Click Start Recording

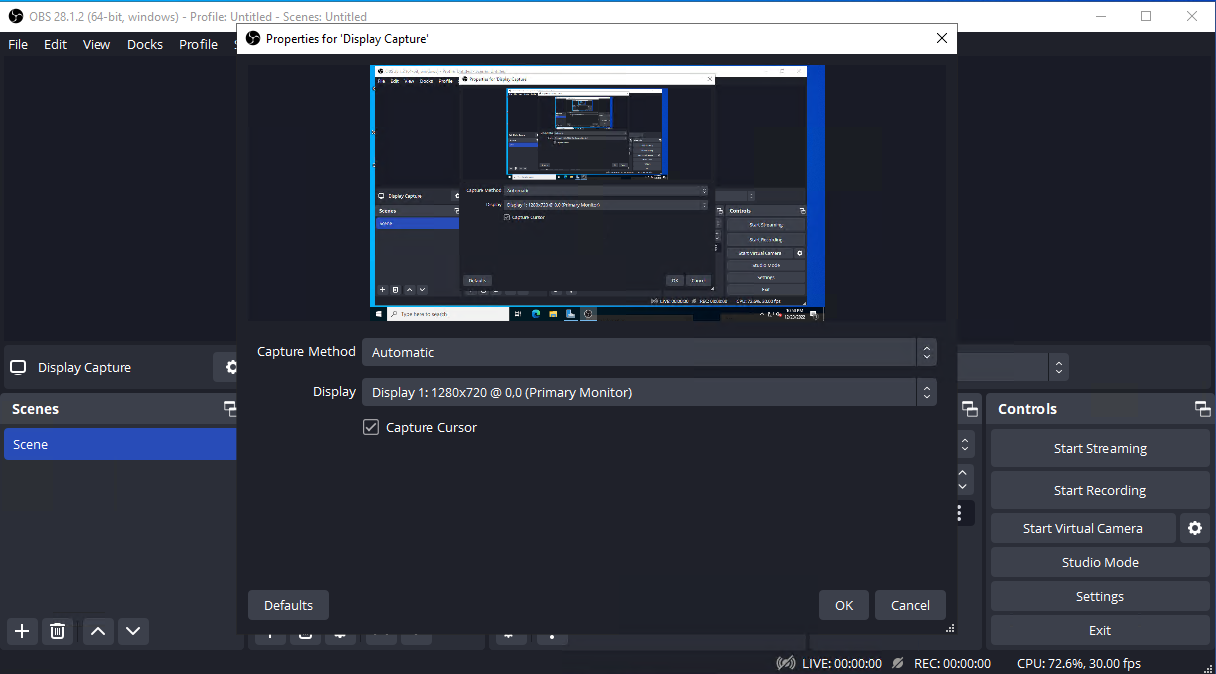[1100, 490]
